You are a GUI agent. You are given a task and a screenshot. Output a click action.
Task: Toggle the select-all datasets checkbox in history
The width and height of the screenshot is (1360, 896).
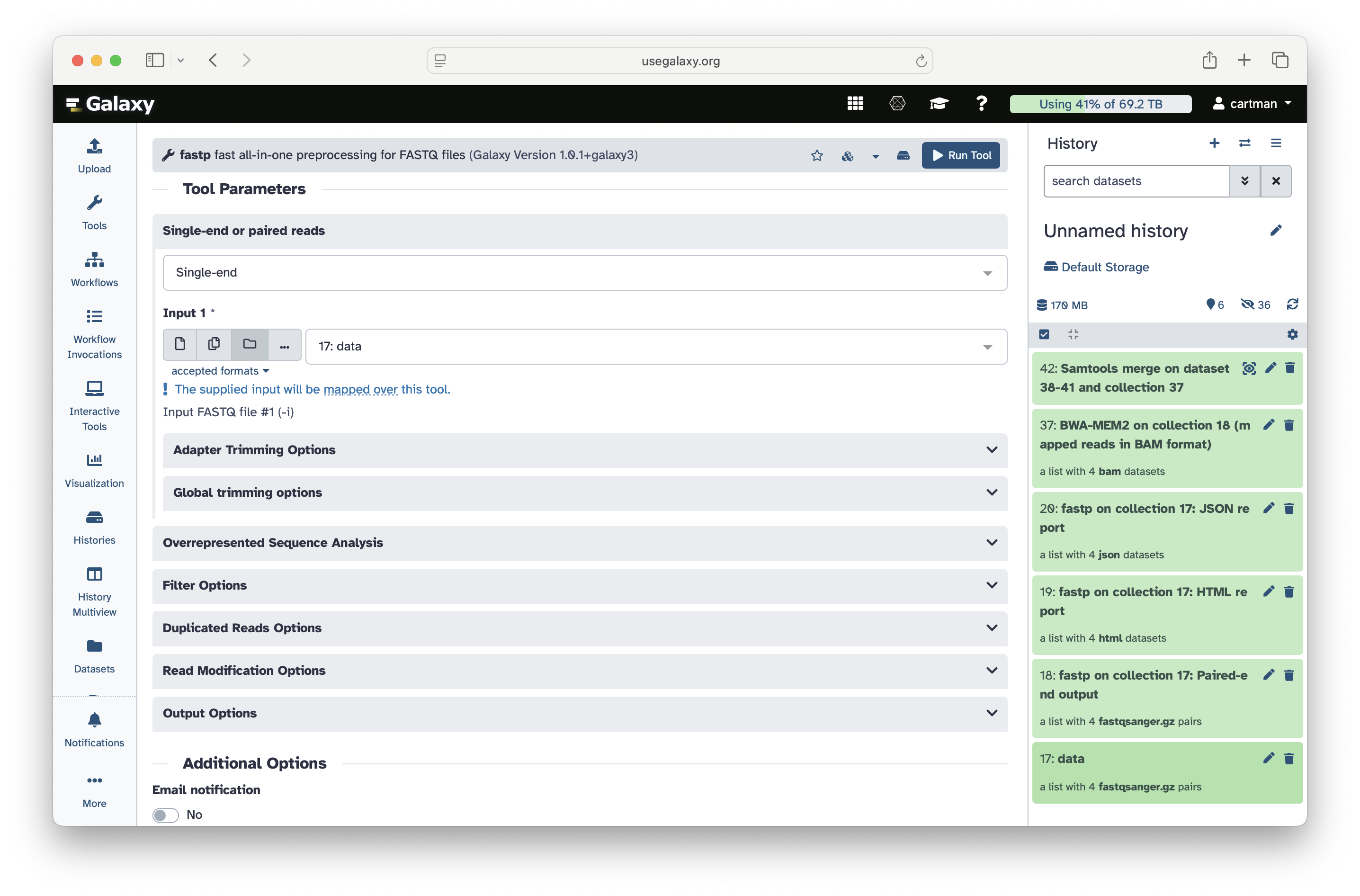(1044, 334)
